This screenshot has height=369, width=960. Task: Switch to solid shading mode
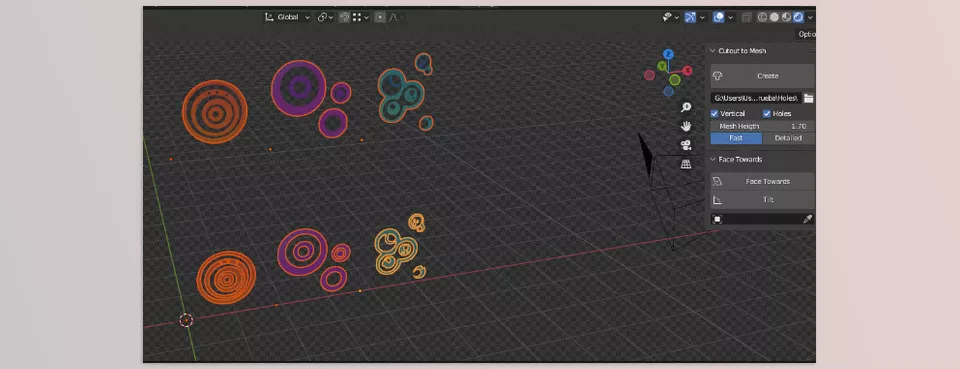click(774, 17)
